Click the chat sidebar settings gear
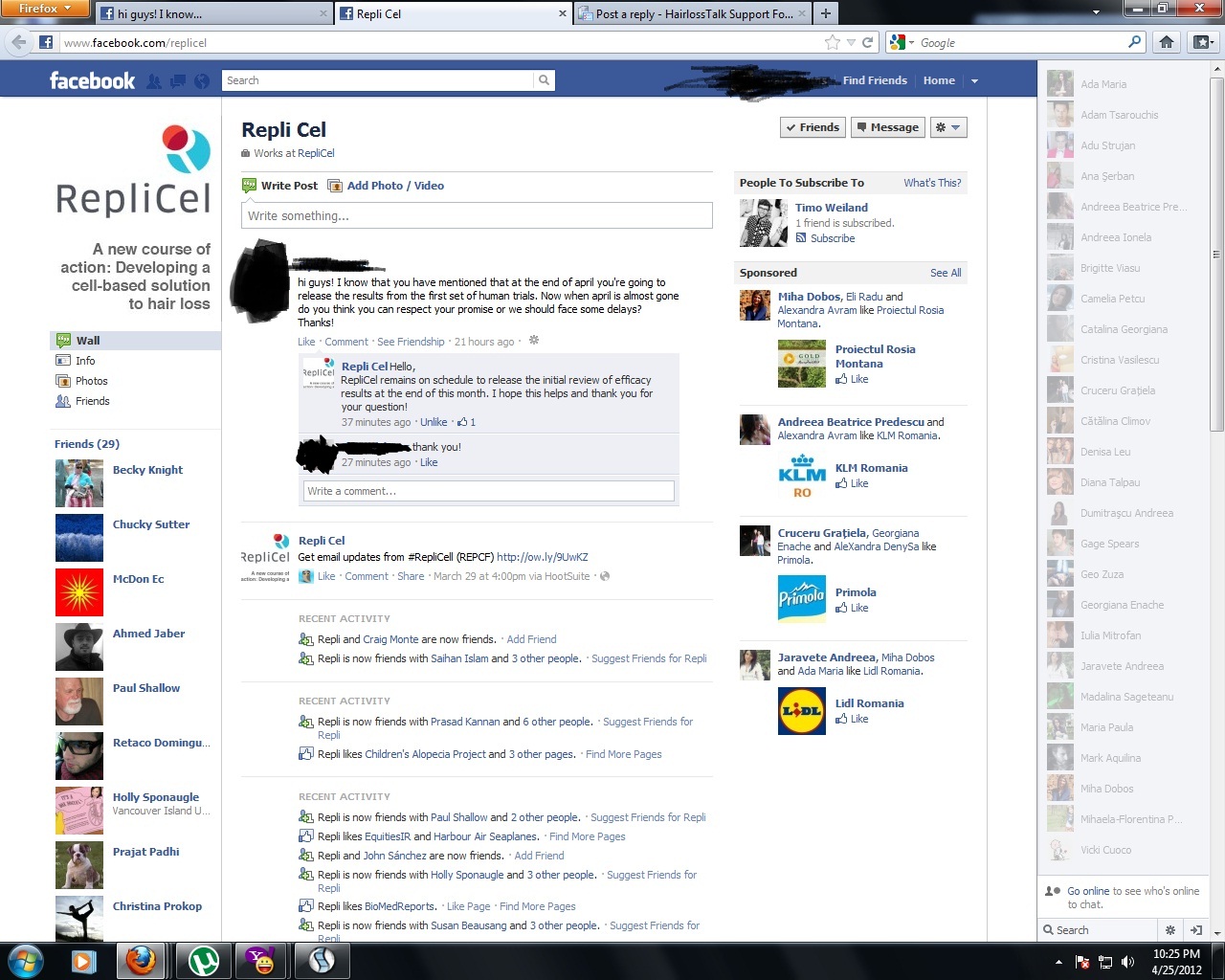Viewport: 1225px width, 980px height. tap(1169, 929)
